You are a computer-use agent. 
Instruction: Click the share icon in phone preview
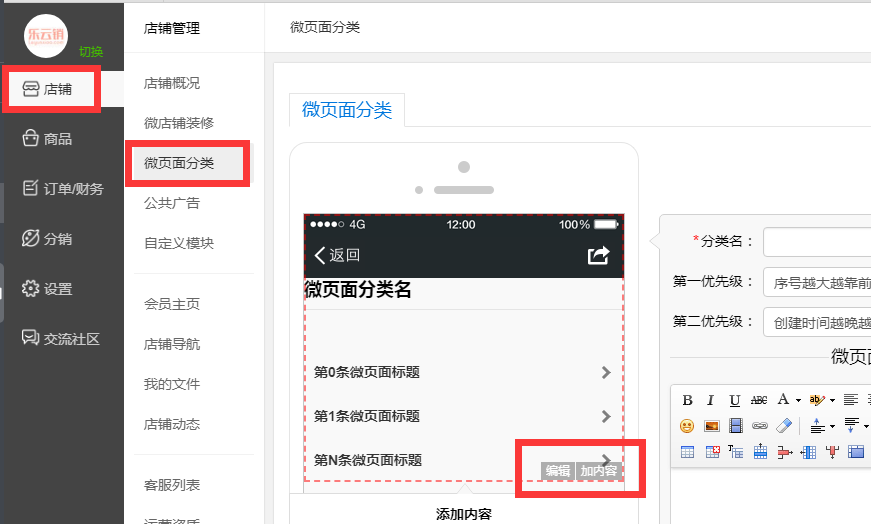[598, 255]
